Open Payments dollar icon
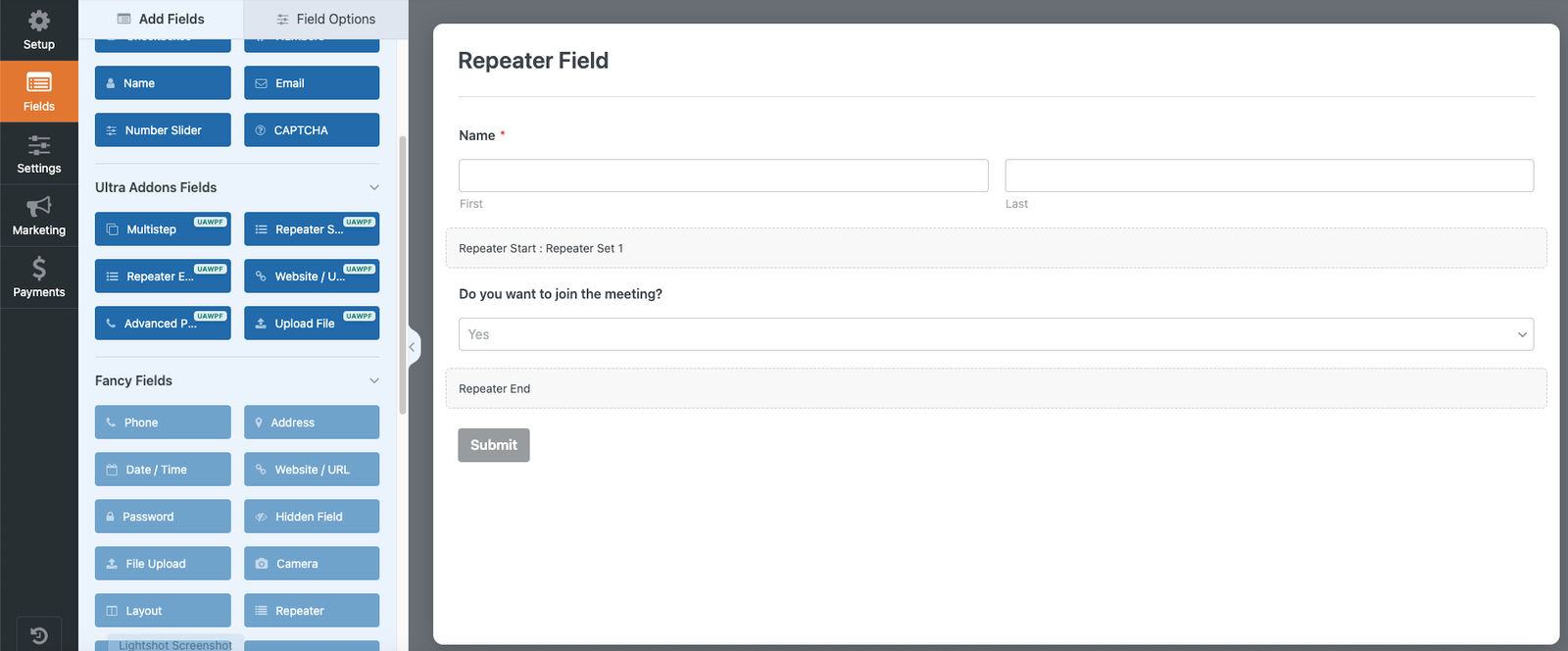Viewport: 1568px width, 651px height. 39,270
